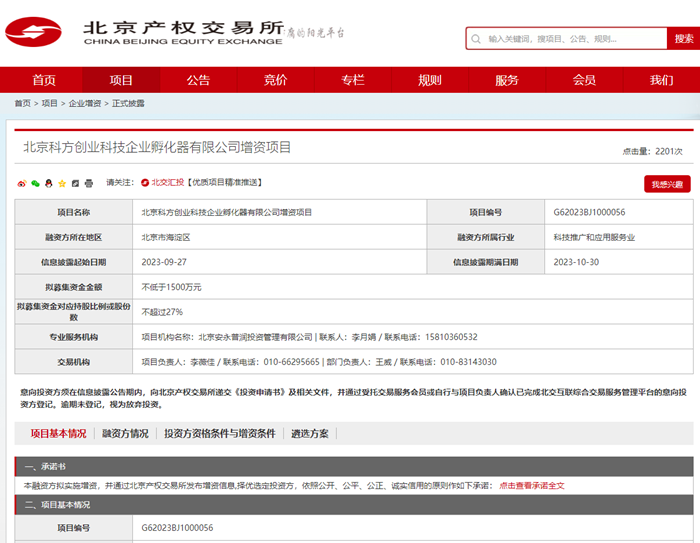This screenshot has height=543, width=700.
Task: Share the page via QQ penguin icon
Action: pyautogui.click(x=48, y=183)
